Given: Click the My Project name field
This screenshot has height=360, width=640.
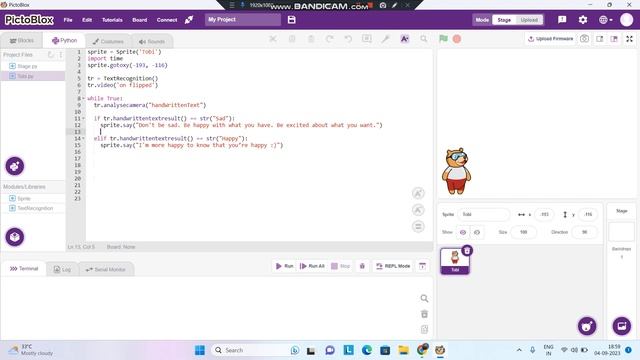Looking at the screenshot, I should click(243, 20).
